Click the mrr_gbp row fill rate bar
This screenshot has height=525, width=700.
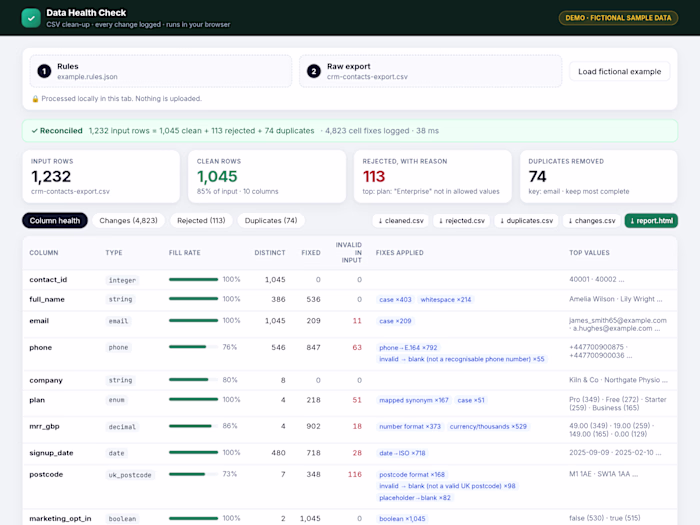click(193, 426)
